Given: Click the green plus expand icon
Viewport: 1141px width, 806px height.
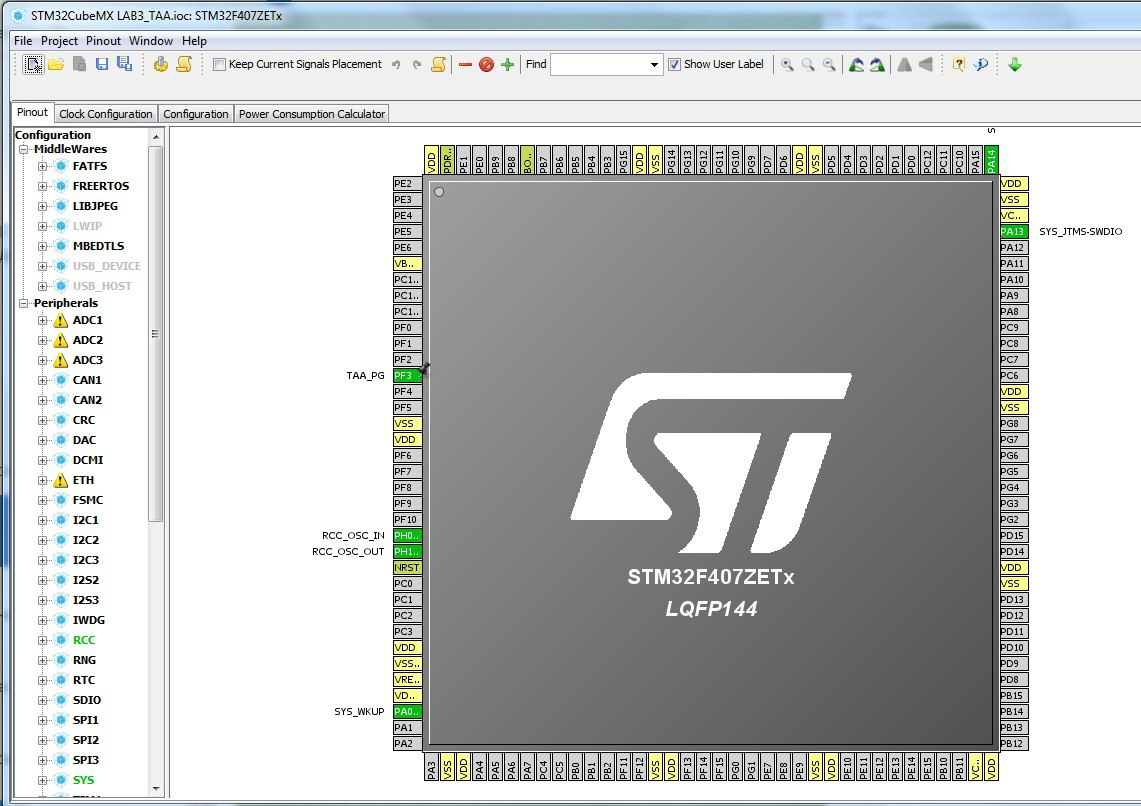Looking at the screenshot, I should click(508, 65).
